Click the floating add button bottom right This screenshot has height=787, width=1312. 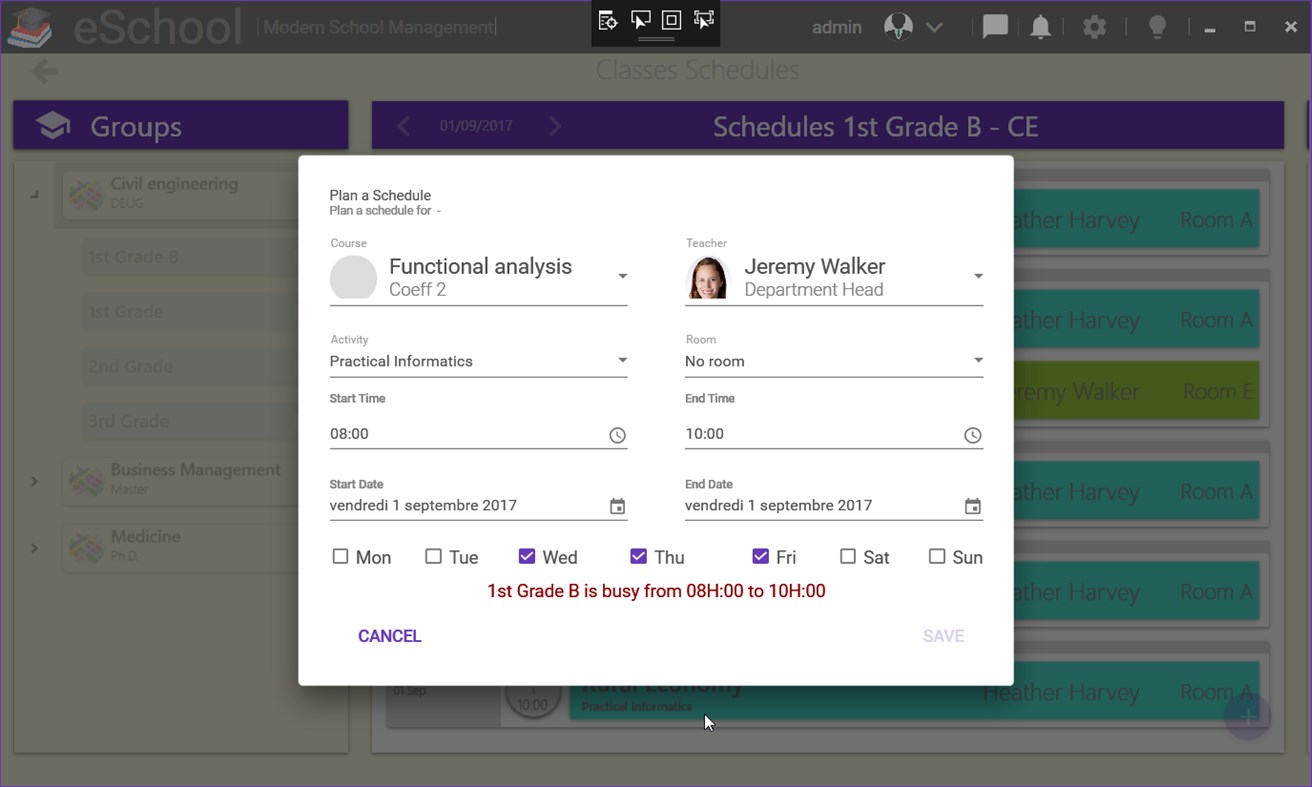(x=1248, y=716)
